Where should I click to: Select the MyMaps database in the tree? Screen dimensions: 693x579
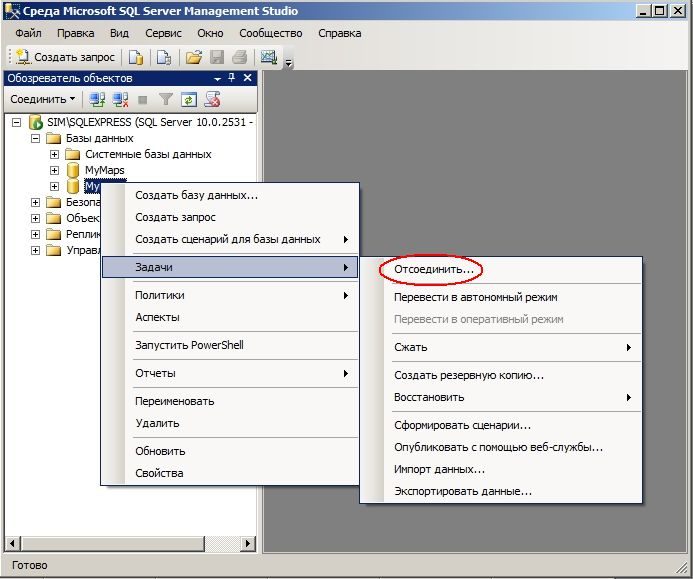click(105, 170)
